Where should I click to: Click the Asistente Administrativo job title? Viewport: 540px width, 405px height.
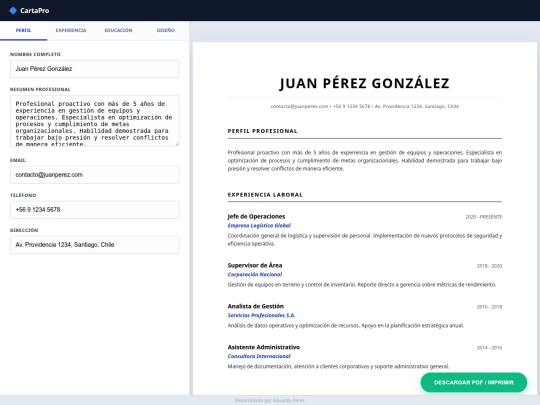point(264,347)
